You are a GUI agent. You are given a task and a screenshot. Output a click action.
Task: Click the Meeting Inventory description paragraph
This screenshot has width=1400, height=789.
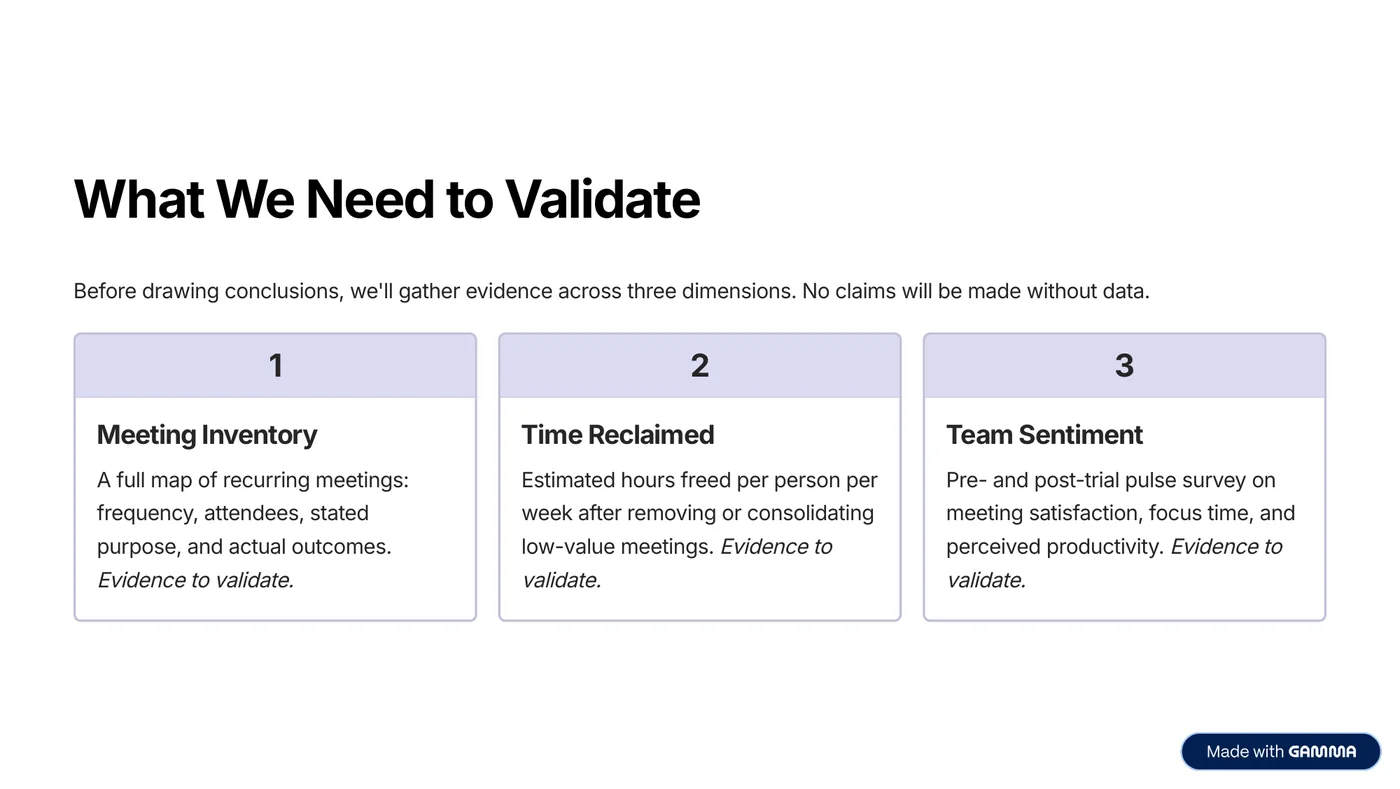(x=253, y=530)
